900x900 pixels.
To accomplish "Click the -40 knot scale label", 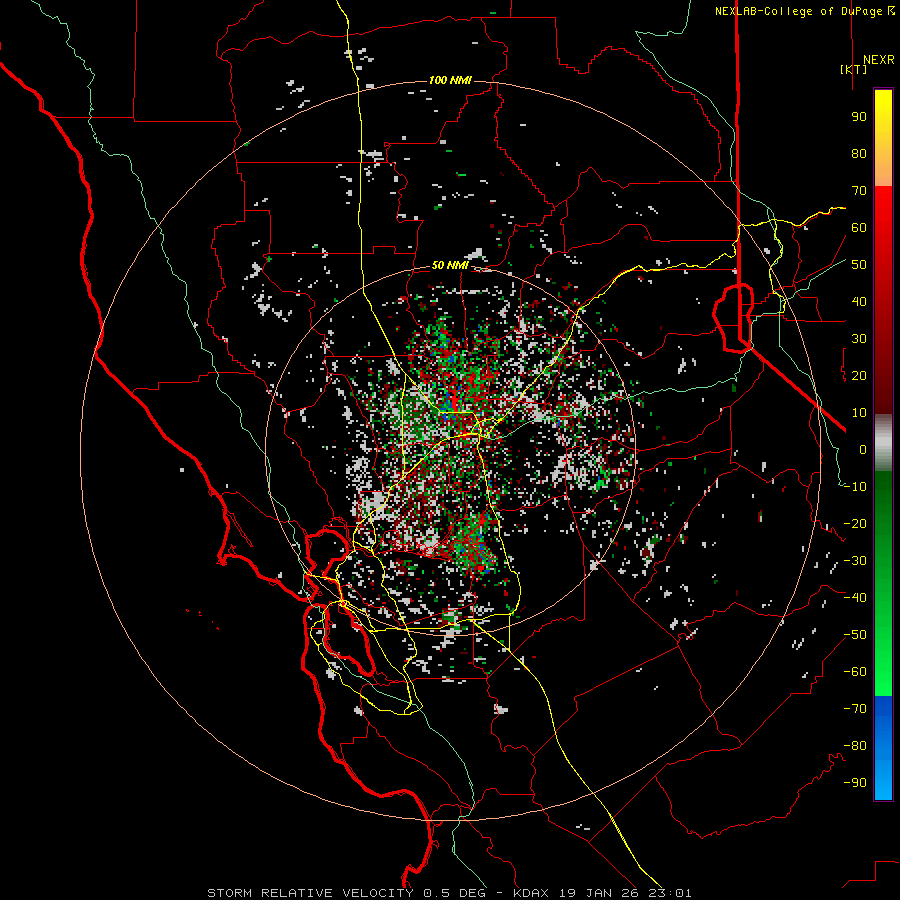I will point(855,598).
